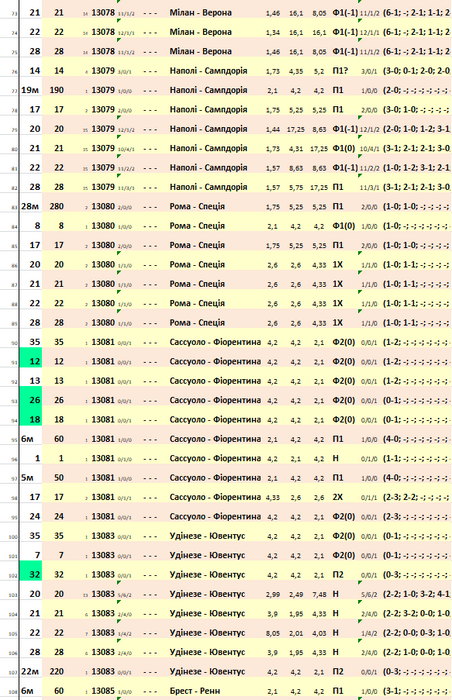Select row header 86
The height and width of the screenshot is (700, 452).
pos(13,266)
